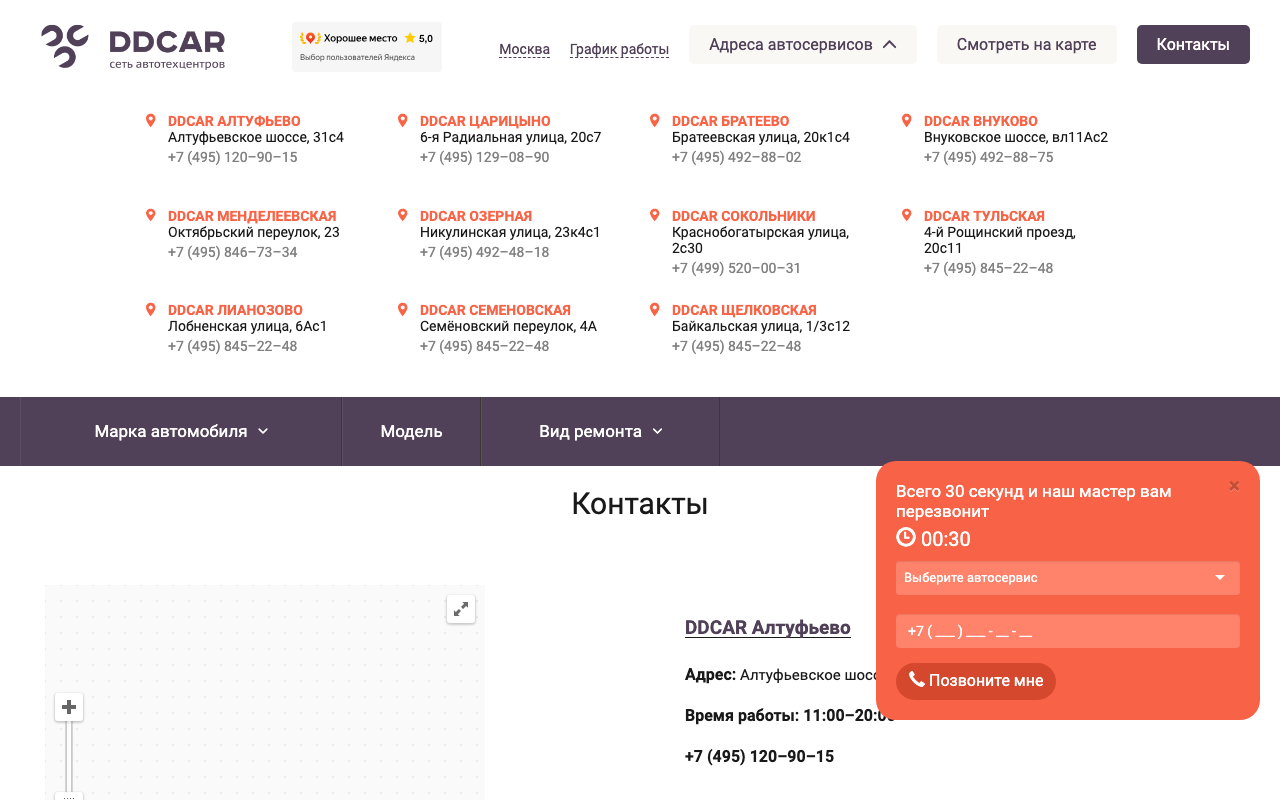Click the pin icon beside DDCAR Тульская
Image resolution: width=1280 pixels, height=800 pixels.
(907, 216)
